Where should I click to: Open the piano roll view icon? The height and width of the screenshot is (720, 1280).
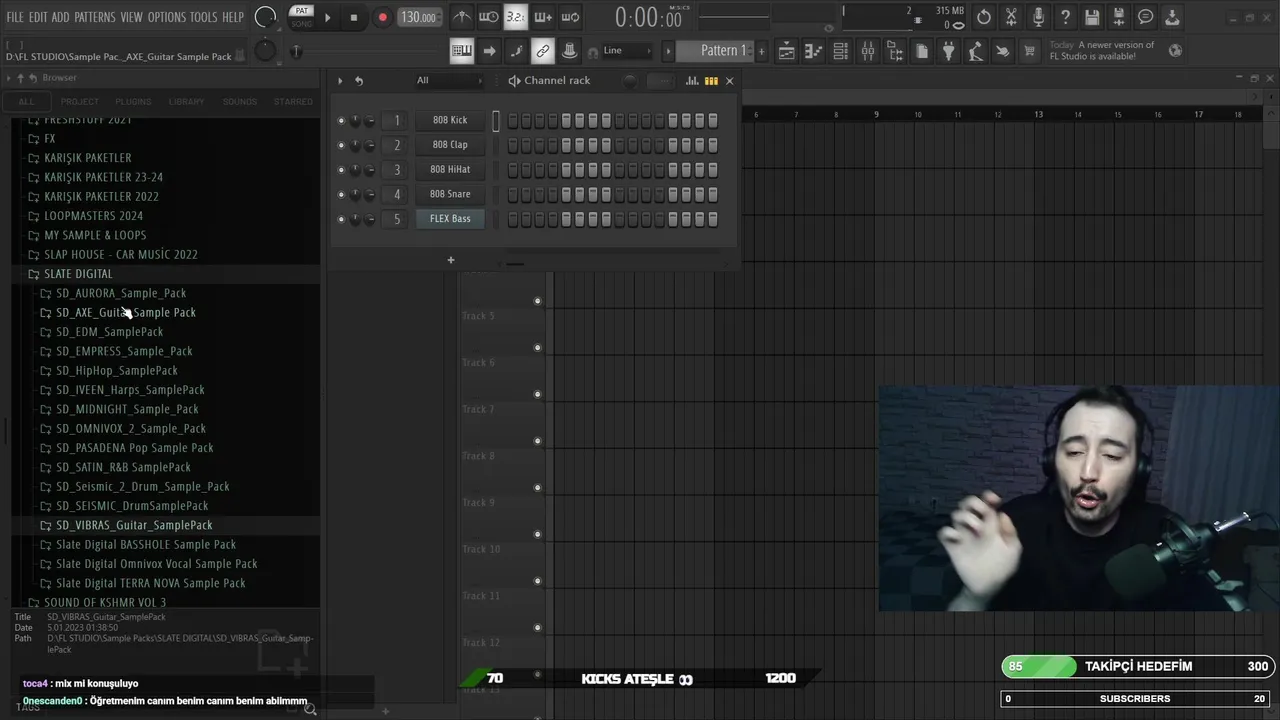814,51
